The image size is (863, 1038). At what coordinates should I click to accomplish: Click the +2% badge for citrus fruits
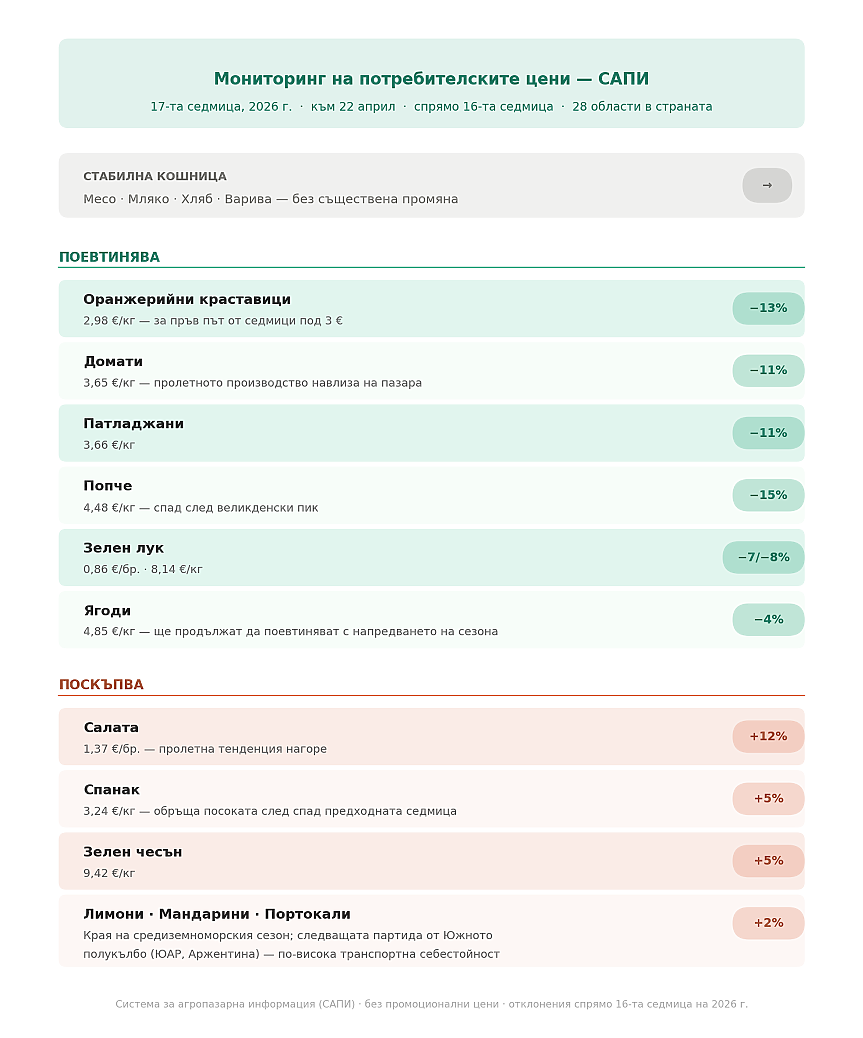[x=768, y=922]
